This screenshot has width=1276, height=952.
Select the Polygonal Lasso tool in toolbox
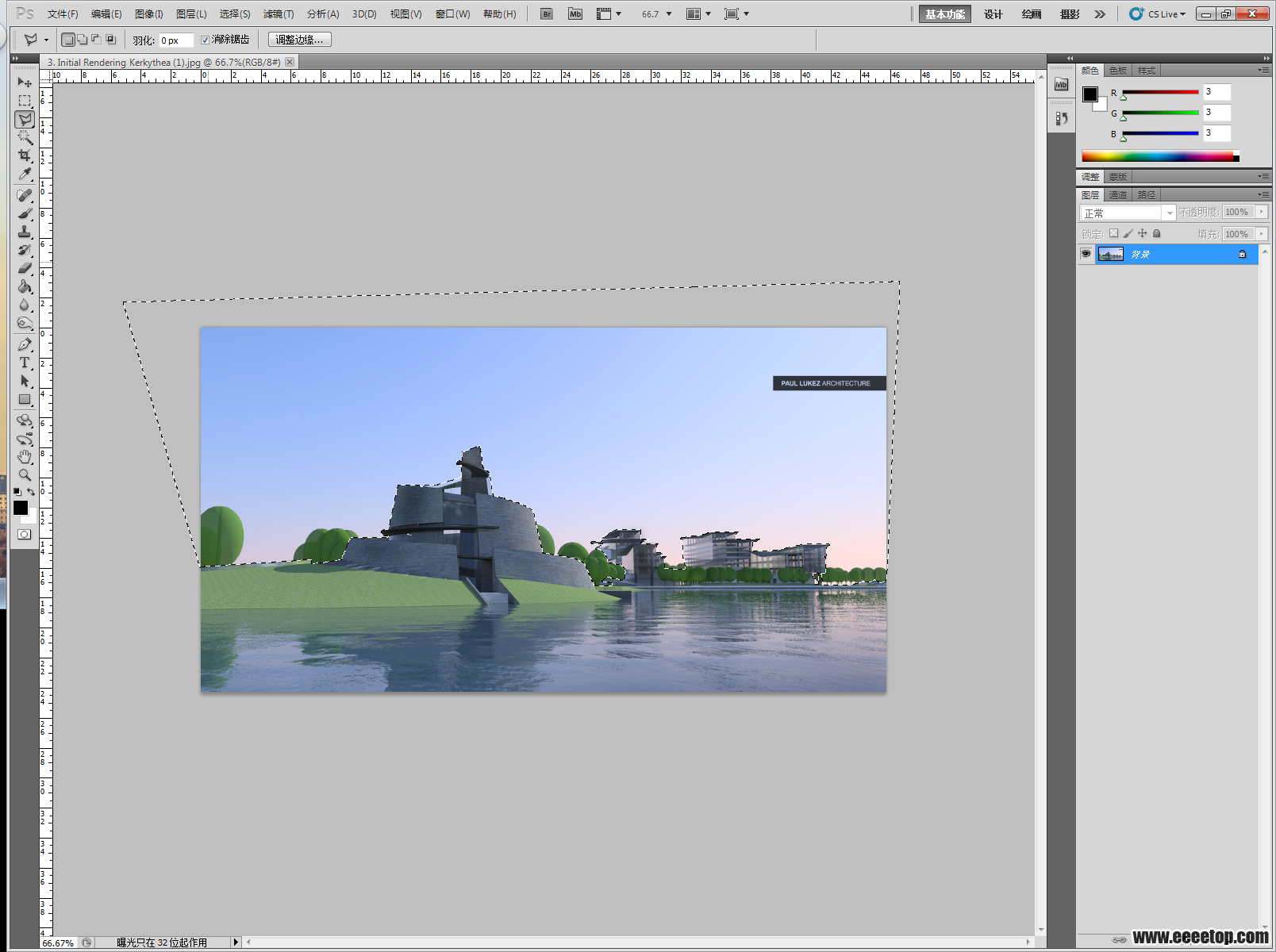click(x=25, y=119)
